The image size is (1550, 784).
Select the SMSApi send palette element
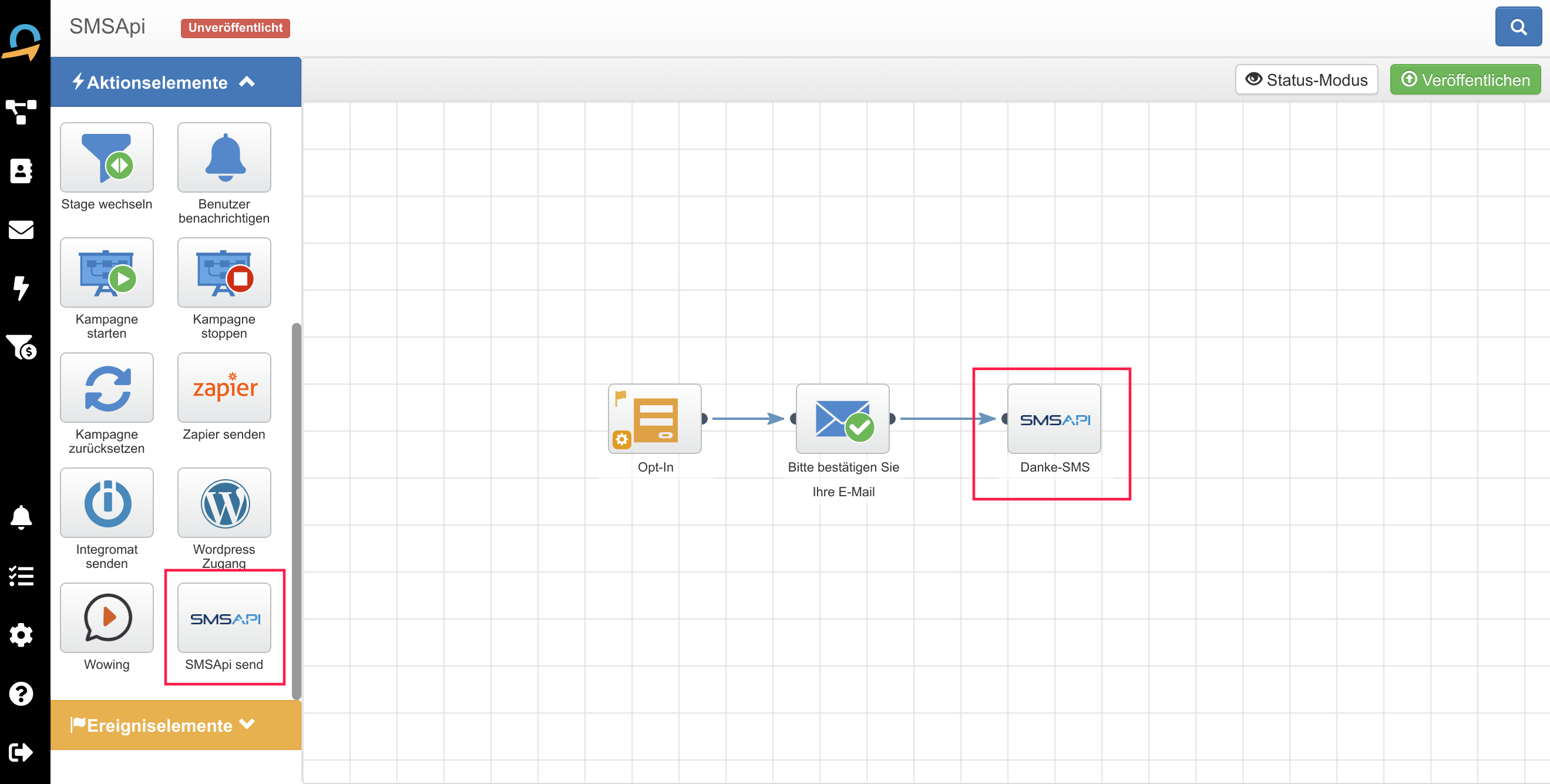click(224, 618)
